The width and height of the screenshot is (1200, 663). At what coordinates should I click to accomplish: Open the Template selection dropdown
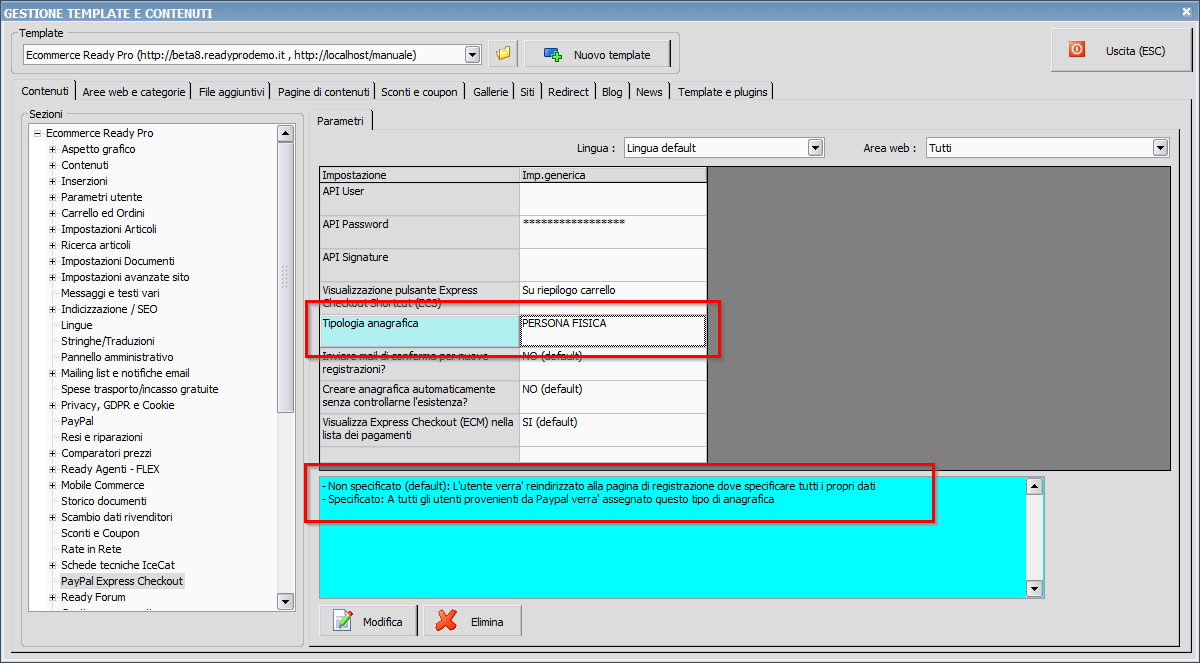pyautogui.click(x=473, y=54)
